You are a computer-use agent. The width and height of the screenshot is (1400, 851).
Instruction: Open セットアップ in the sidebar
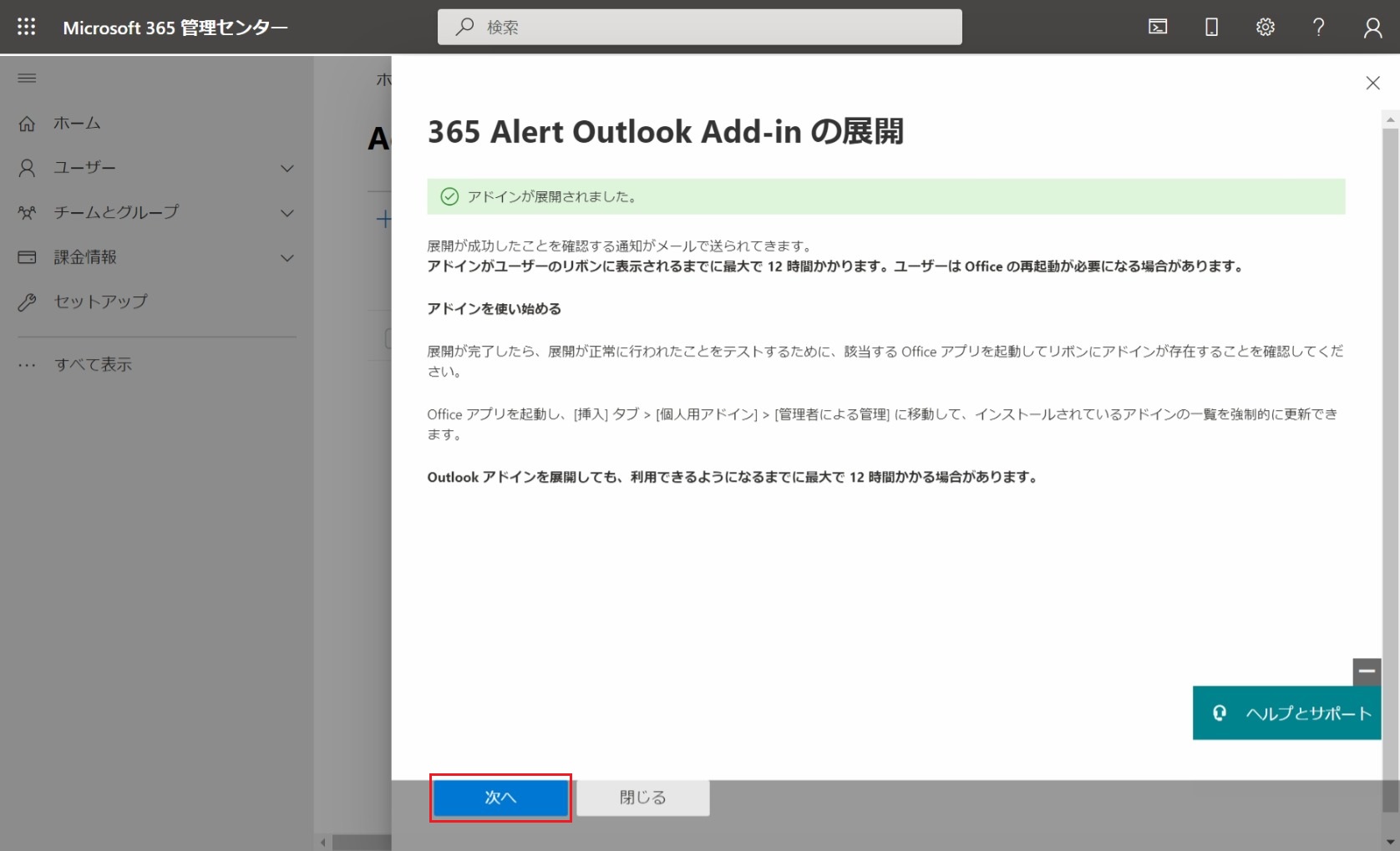click(100, 301)
